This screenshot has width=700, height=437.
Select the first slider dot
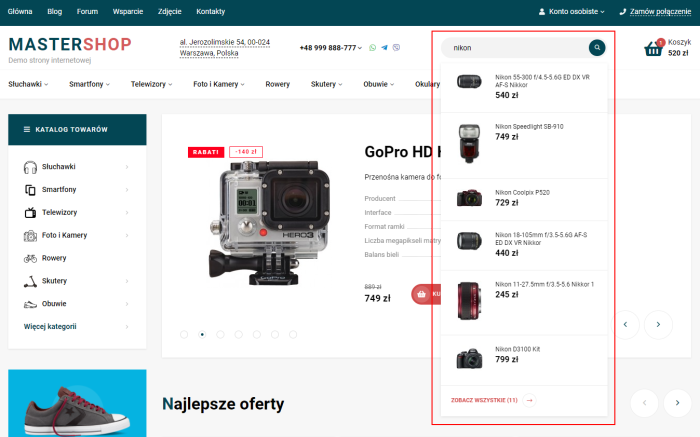[184, 334]
